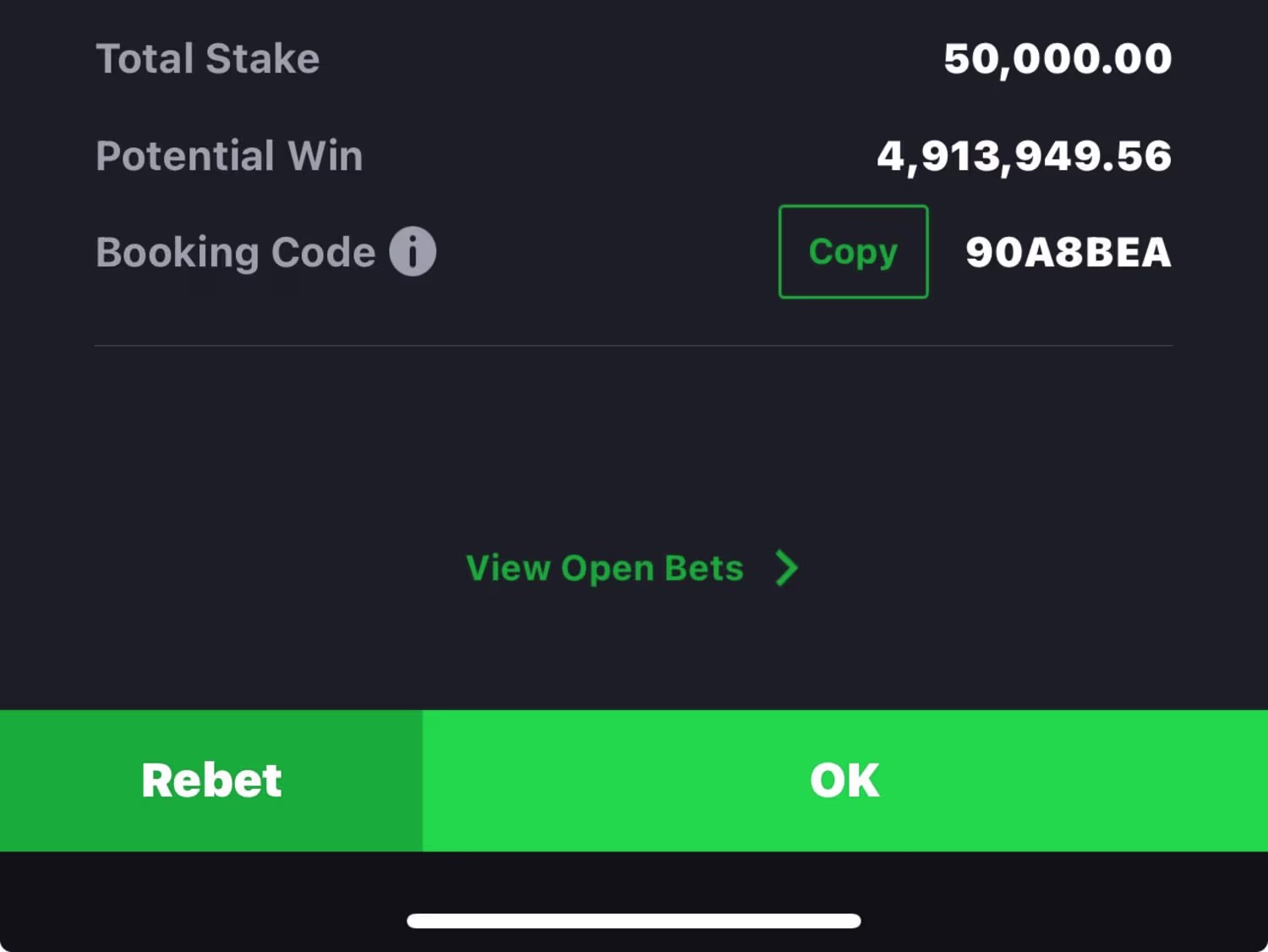Click the Total Stake label
This screenshot has height=952, width=1268.
[x=208, y=58]
